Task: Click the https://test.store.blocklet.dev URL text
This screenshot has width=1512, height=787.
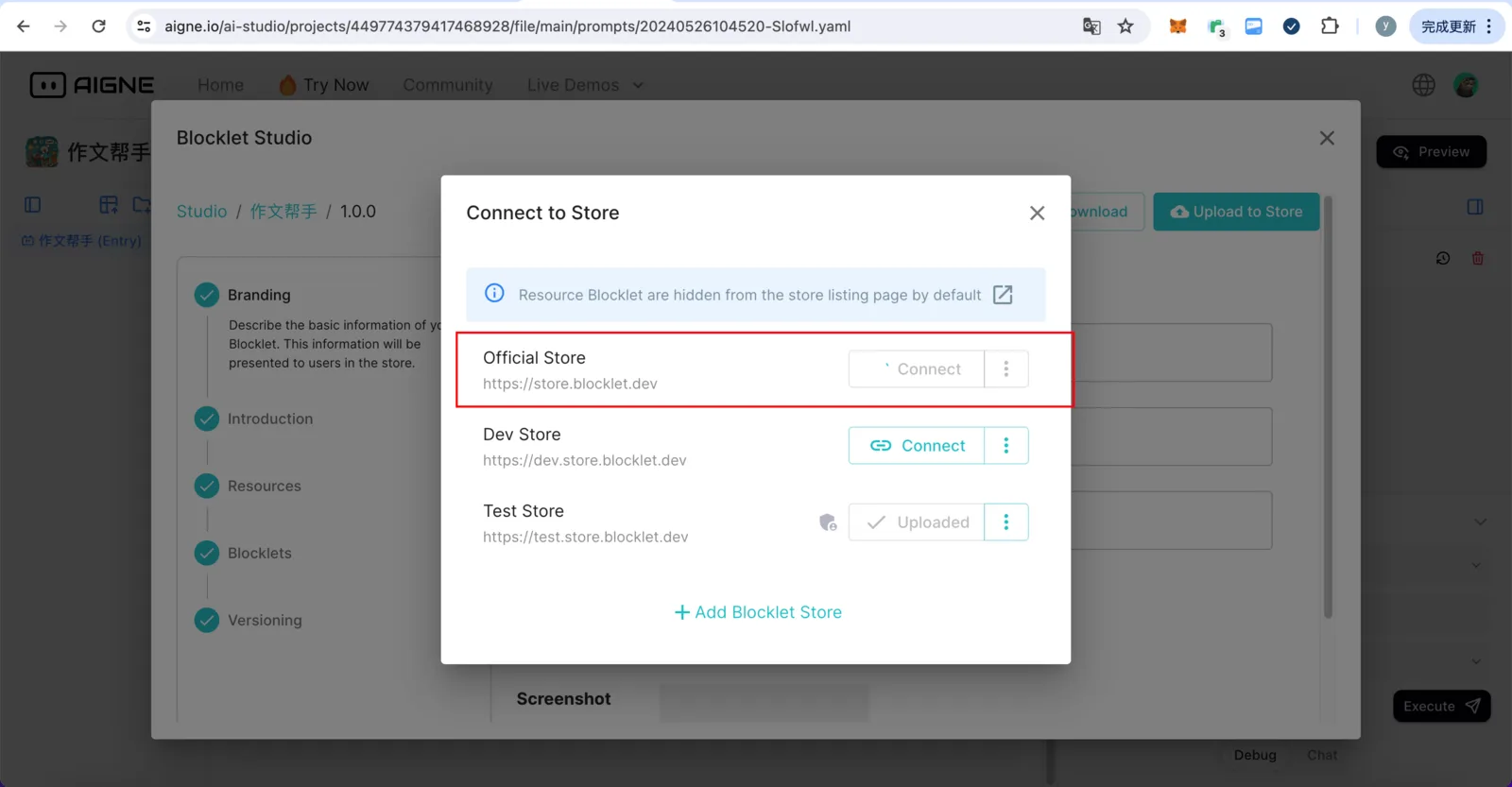Action: click(x=586, y=537)
